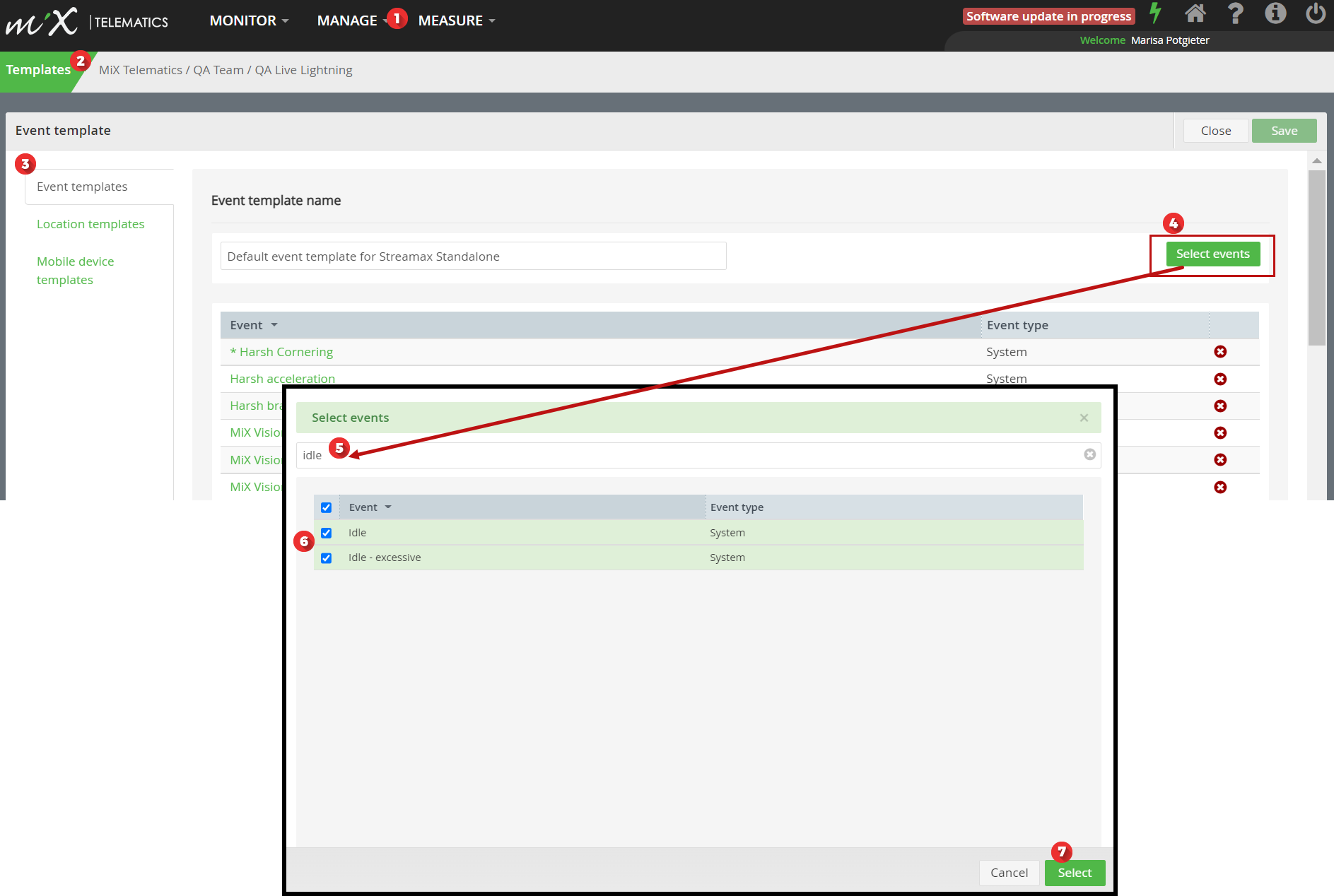The image size is (1334, 896).
Task: Click the scrollbar up arrow
Action: pos(1316,161)
